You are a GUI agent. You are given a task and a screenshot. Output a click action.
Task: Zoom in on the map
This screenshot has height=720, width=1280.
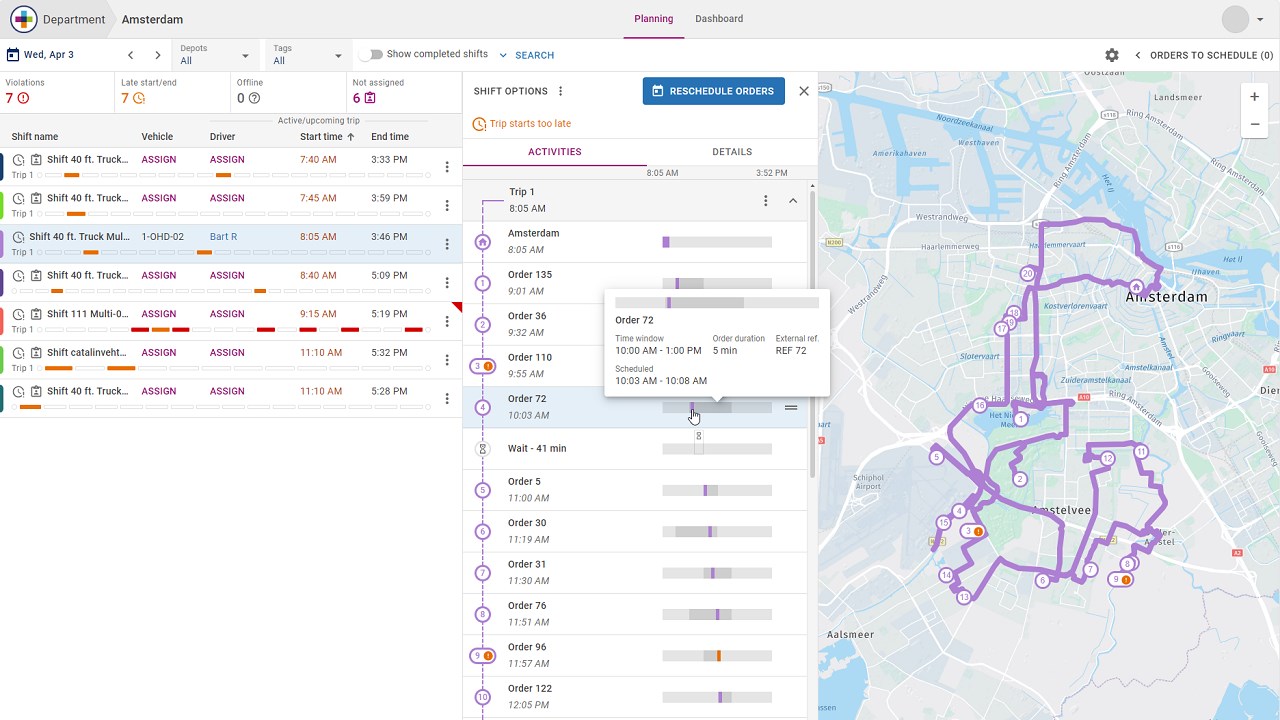click(x=1254, y=97)
